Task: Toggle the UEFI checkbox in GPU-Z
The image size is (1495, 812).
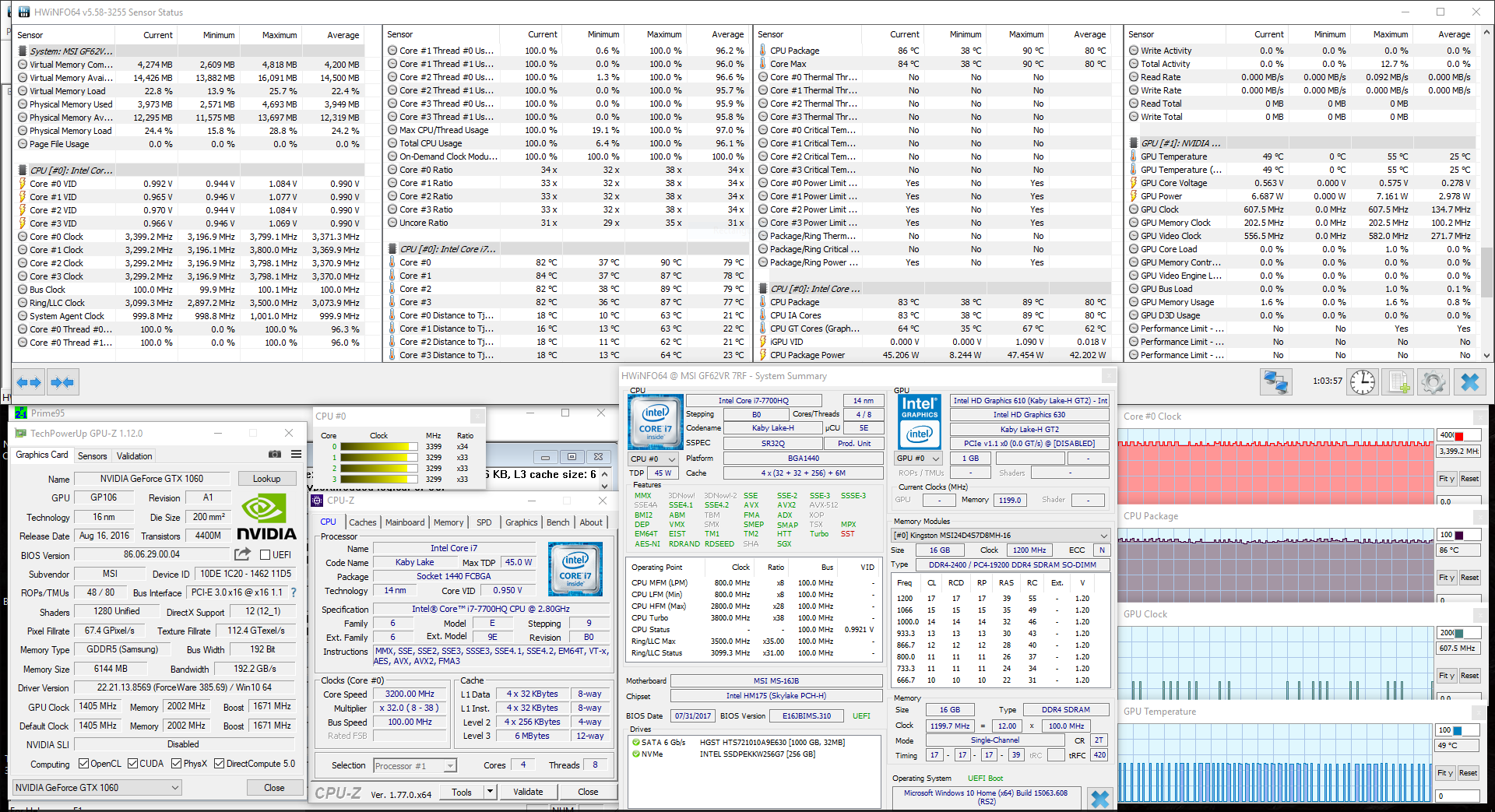Action: [x=266, y=555]
